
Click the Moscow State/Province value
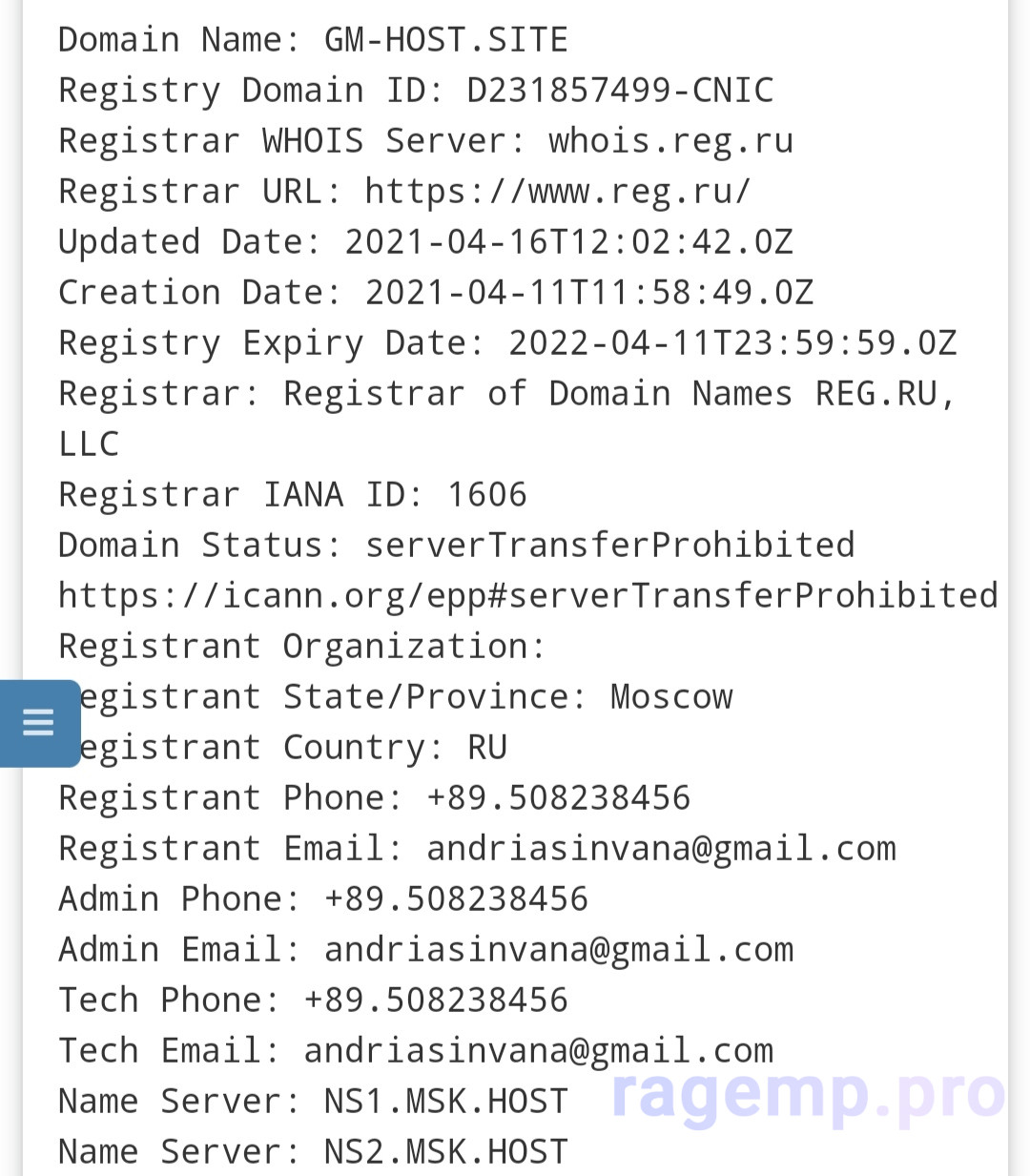click(x=671, y=697)
